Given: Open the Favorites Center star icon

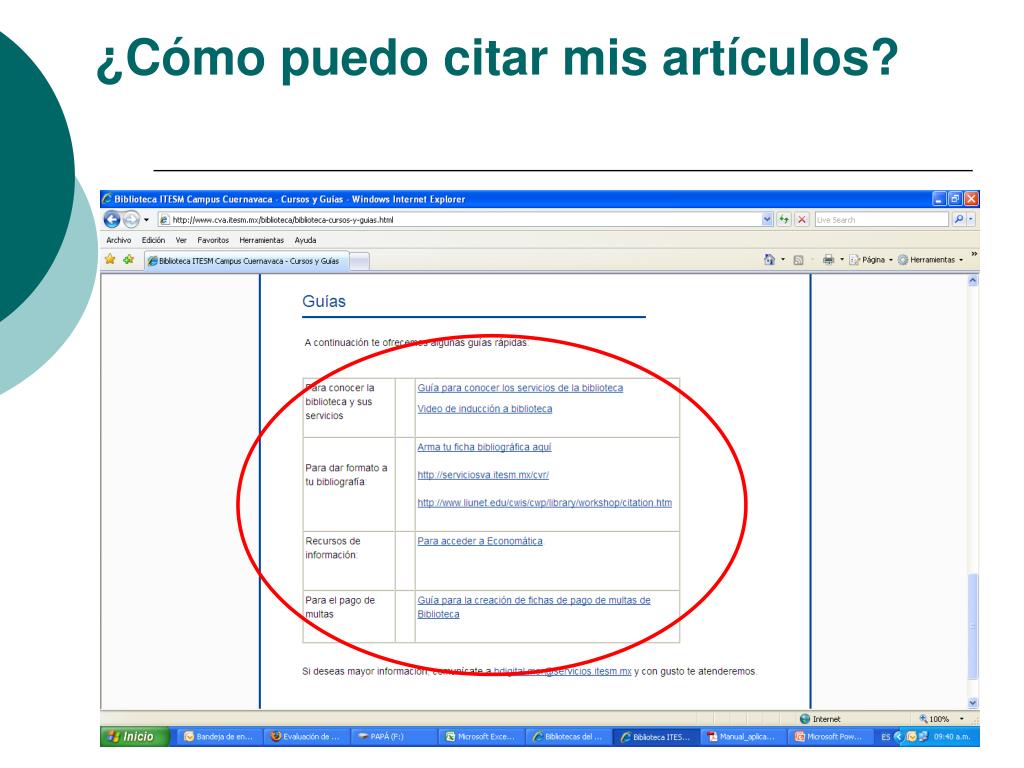Looking at the screenshot, I should (110, 259).
